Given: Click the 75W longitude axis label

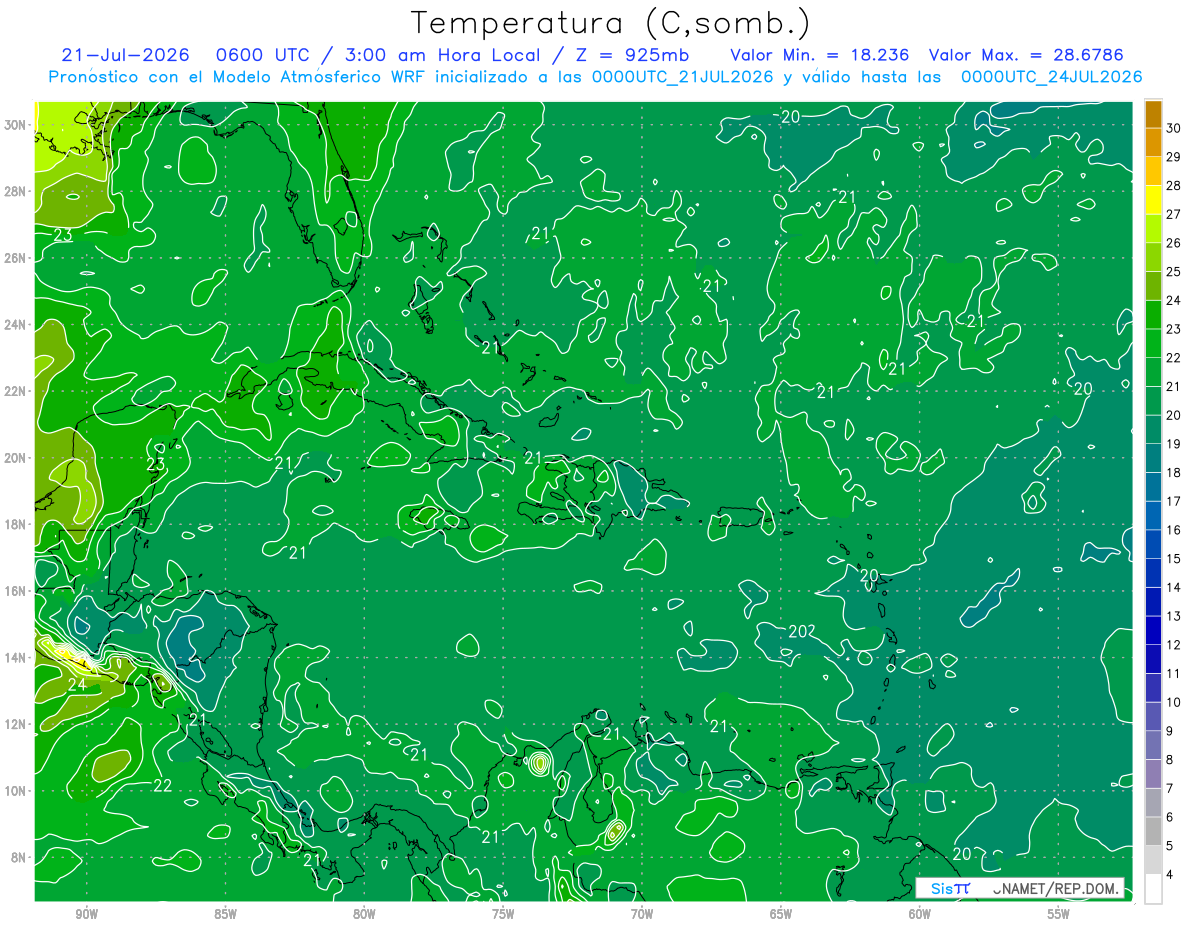Looking at the screenshot, I should pyautogui.click(x=503, y=914).
